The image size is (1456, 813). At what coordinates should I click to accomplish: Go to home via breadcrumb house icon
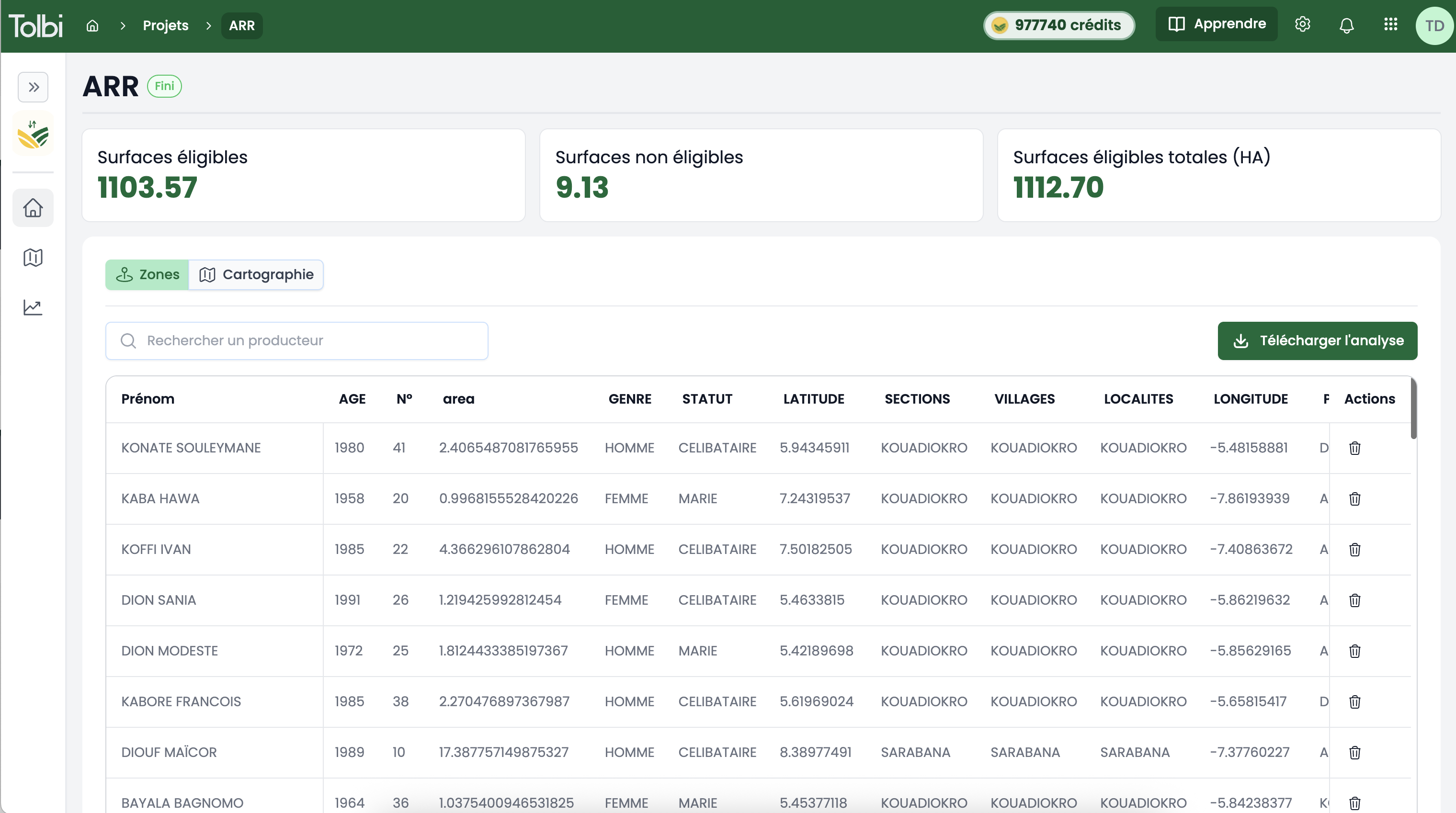point(92,25)
